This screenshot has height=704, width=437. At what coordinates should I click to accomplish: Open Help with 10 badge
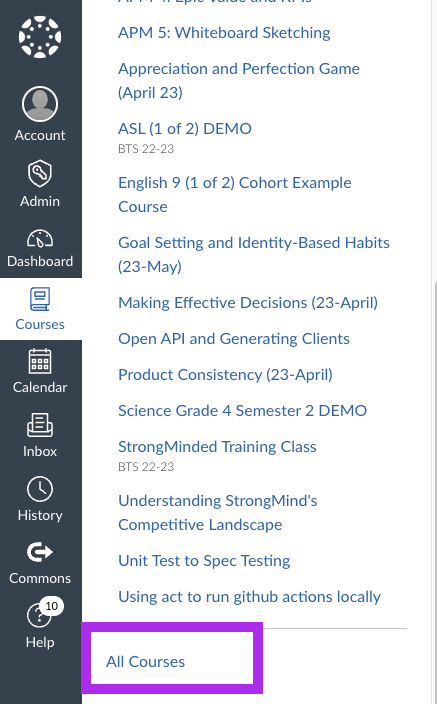[x=40, y=615]
